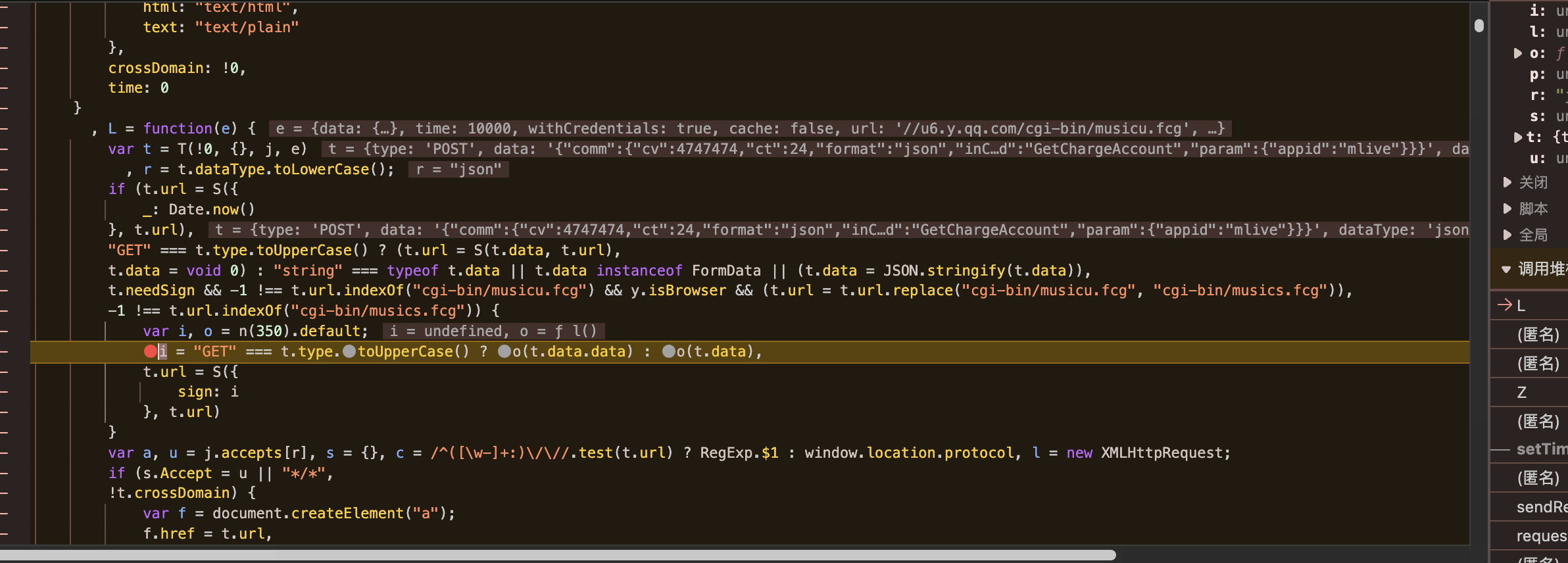Expand the 全局 global scope section
Viewport: 1568px width, 563px height.
pos(1507,235)
